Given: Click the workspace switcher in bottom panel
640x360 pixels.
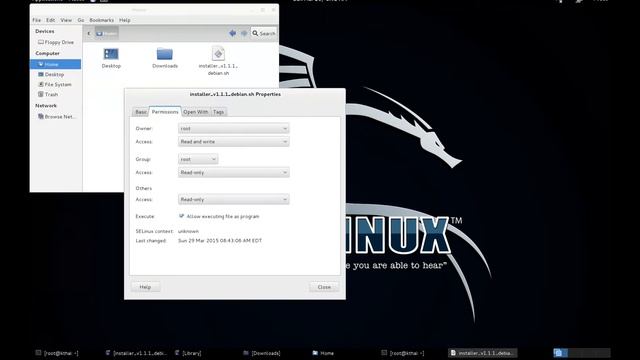Looking at the screenshot, I should click(x=582, y=353).
